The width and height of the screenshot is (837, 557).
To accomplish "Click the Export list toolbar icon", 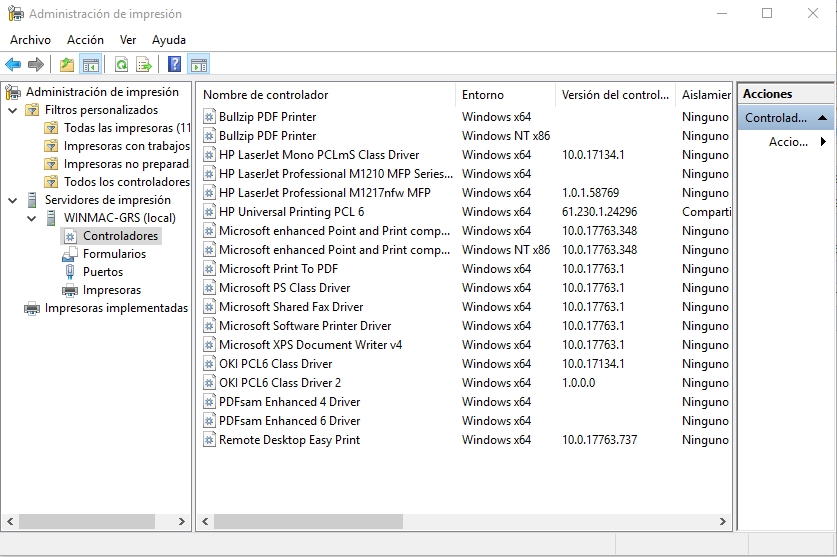I will (x=144, y=65).
